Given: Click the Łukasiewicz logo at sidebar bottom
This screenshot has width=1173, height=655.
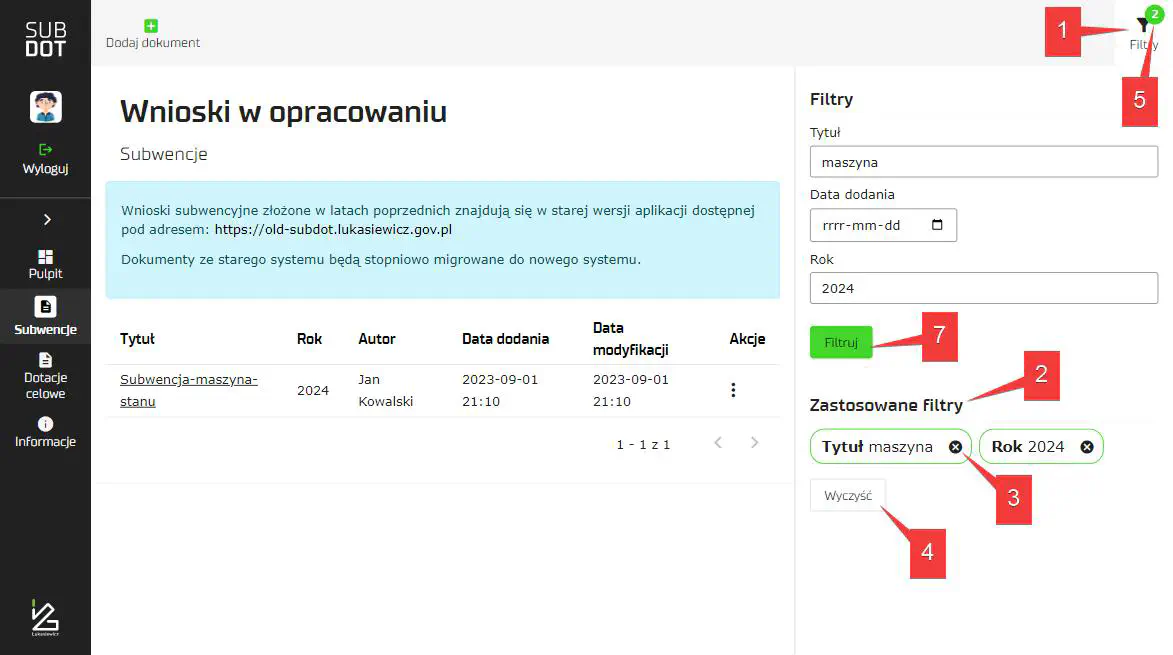Looking at the screenshot, I should tap(45, 617).
